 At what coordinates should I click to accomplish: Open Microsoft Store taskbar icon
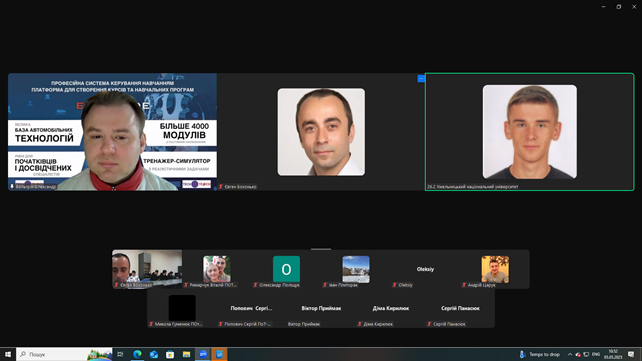point(170,354)
